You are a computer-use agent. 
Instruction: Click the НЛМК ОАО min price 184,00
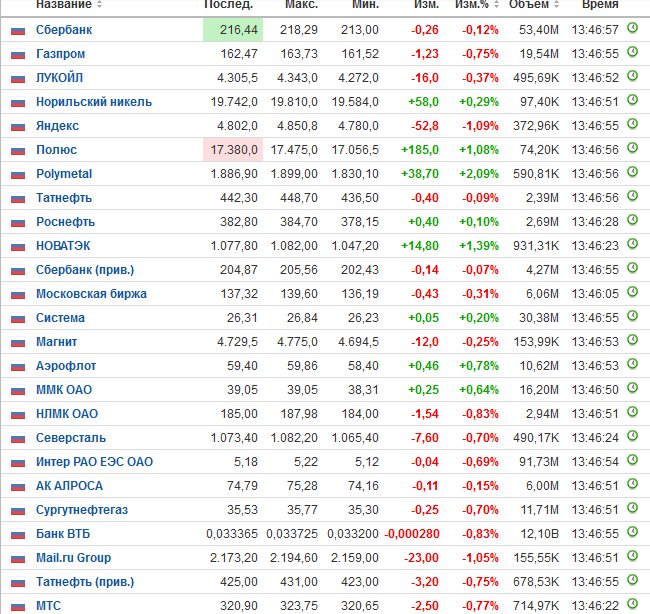360,414
